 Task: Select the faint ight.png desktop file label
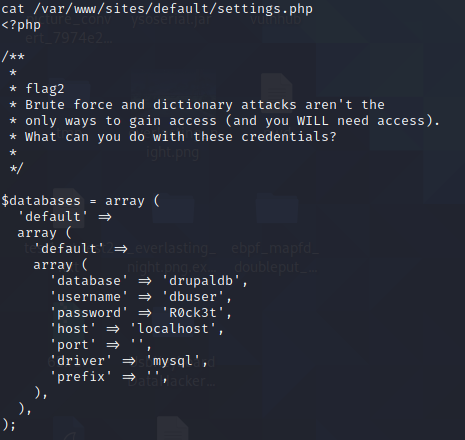(x=172, y=152)
